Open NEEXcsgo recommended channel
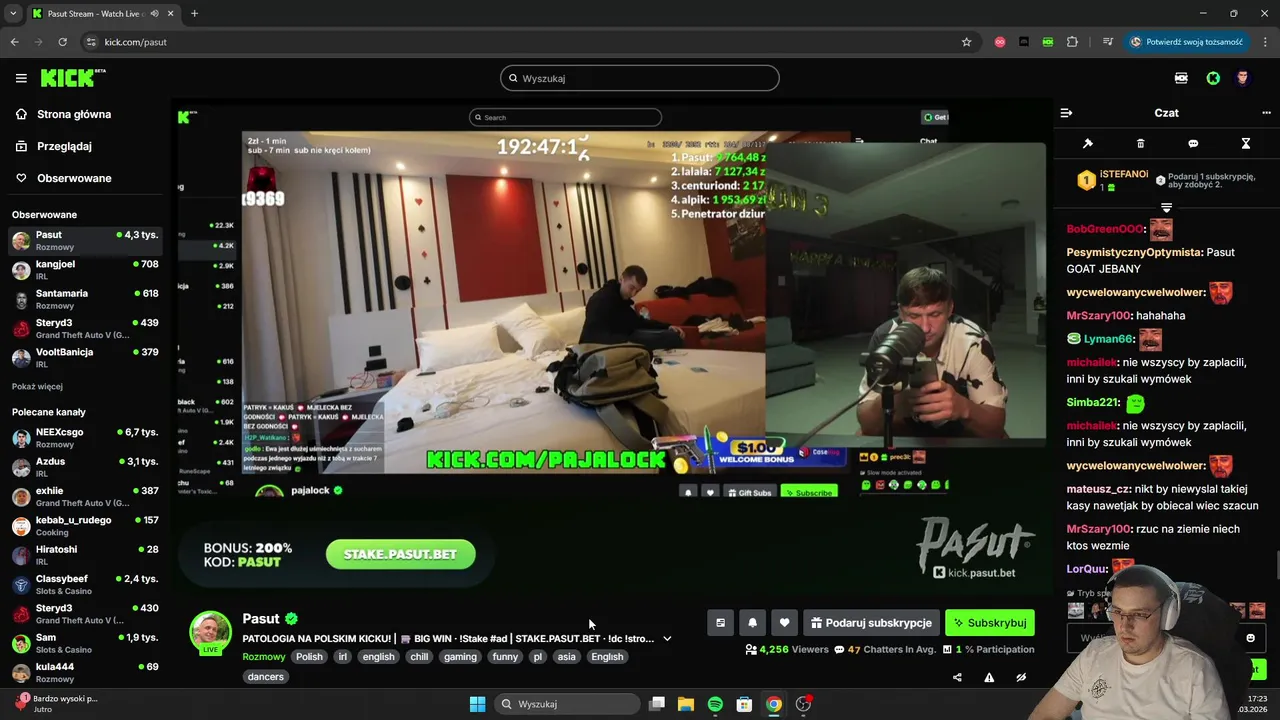The image size is (1280, 720). (85, 438)
